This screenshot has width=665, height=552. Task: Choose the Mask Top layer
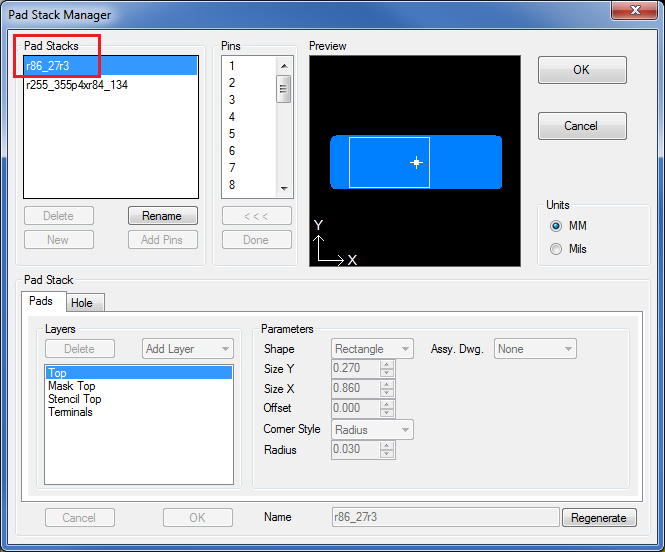coord(71,386)
